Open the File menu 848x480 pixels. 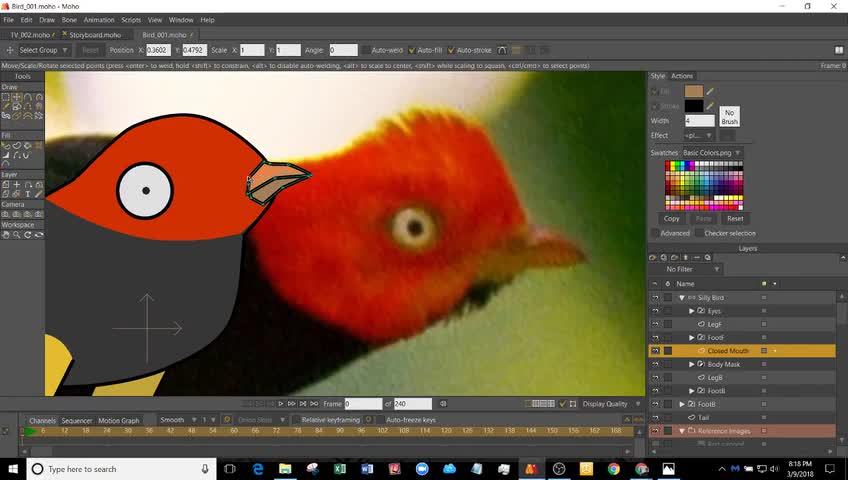(x=9, y=20)
